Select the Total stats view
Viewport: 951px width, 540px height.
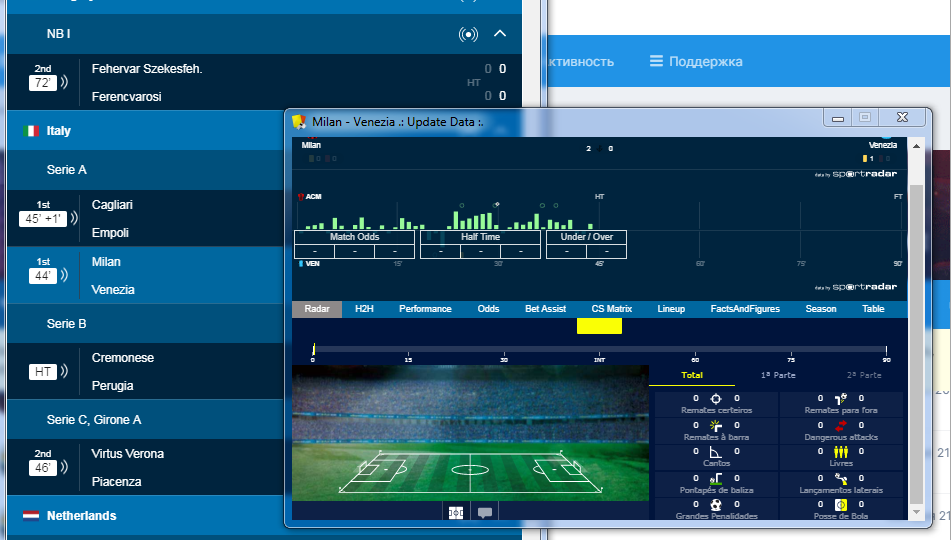pos(691,375)
